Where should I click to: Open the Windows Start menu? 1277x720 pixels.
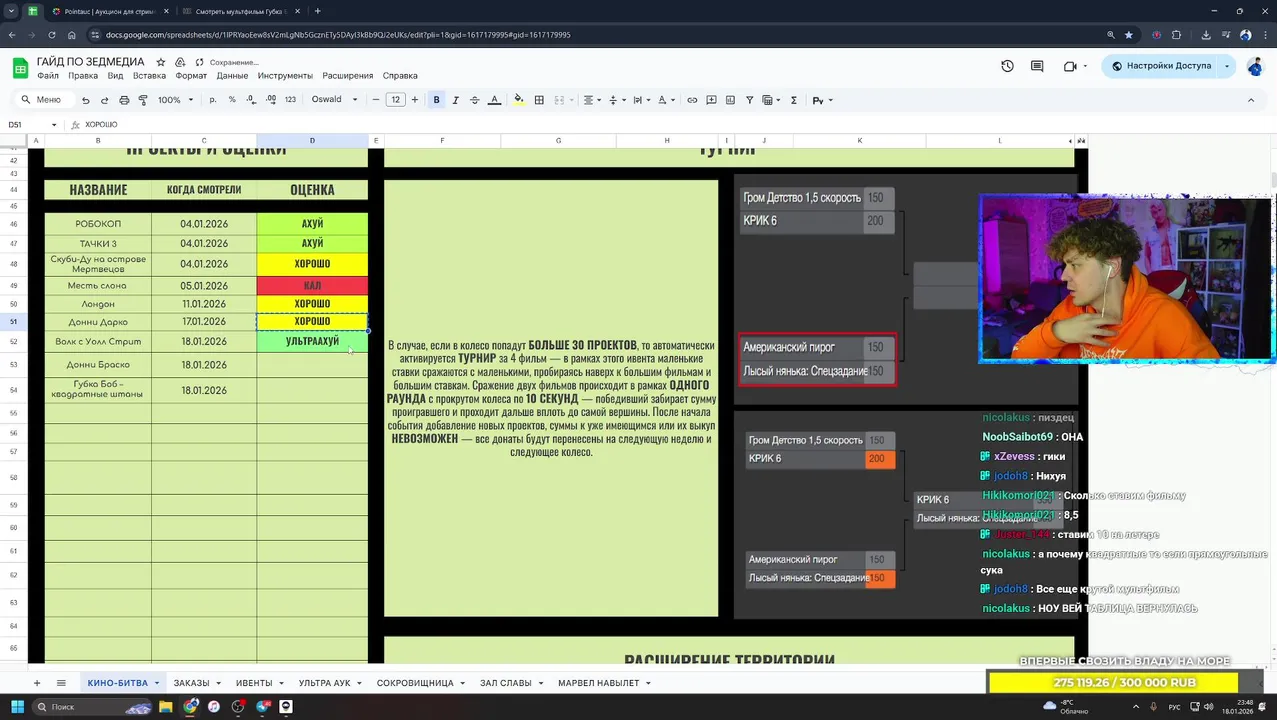17,707
